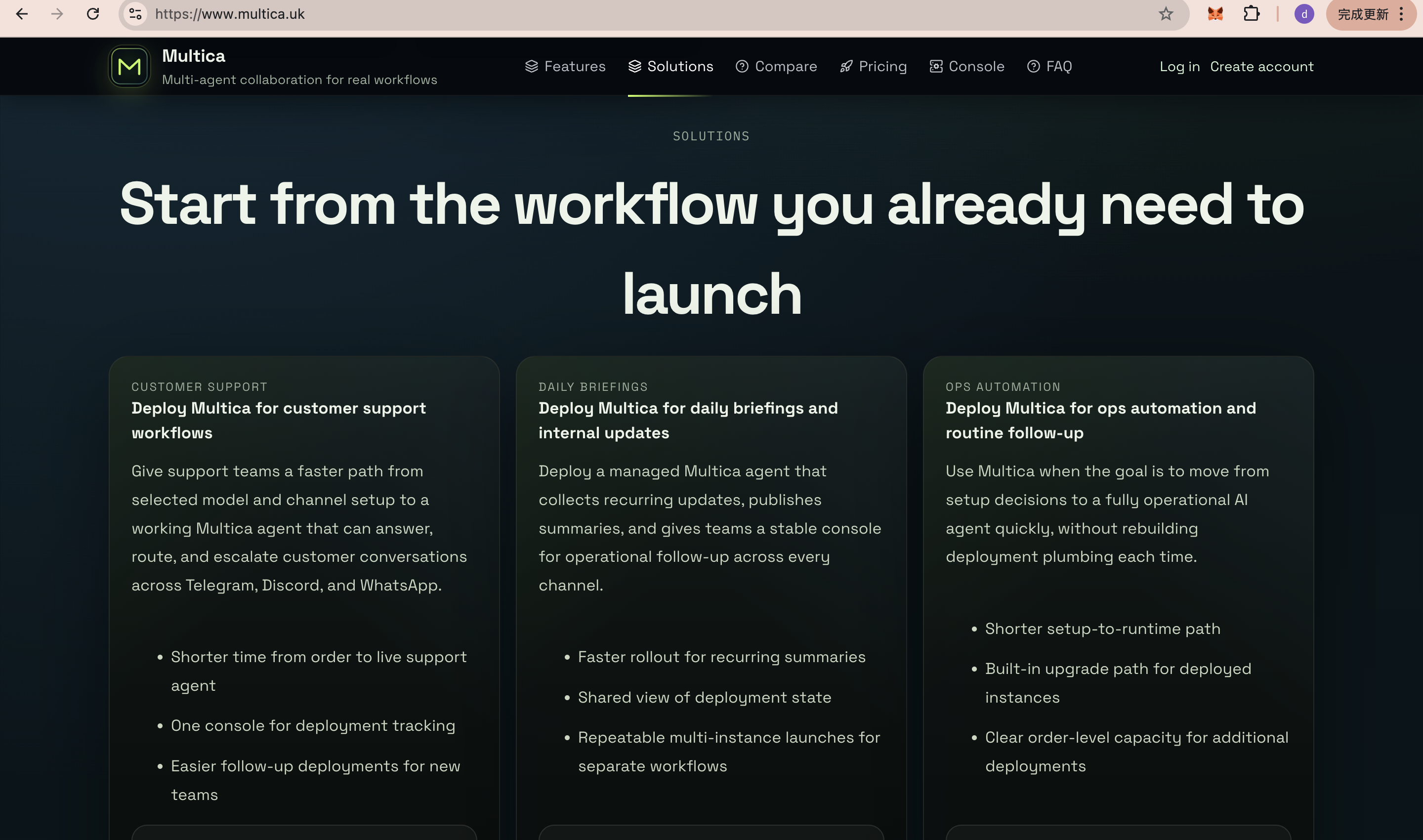Open the Features nav item
Viewport: 1423px width, 840px height.
tap(565, 66)
